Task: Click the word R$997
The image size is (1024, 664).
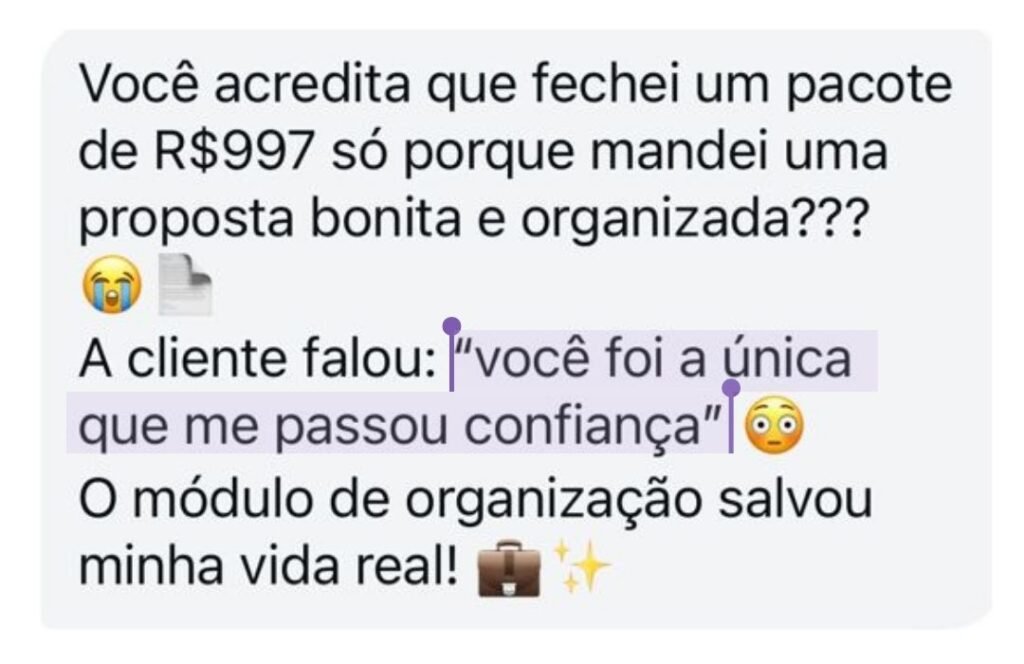Action: point(234,151)
